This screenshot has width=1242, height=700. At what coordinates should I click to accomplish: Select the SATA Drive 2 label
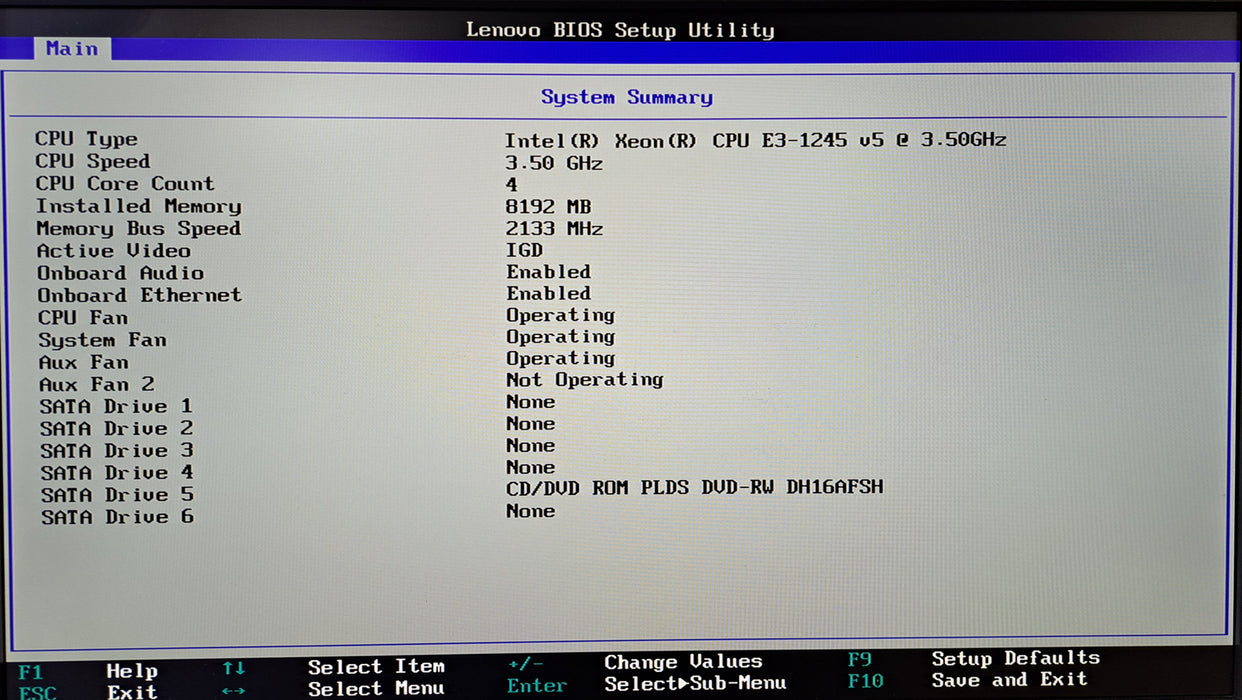[116, 428]
